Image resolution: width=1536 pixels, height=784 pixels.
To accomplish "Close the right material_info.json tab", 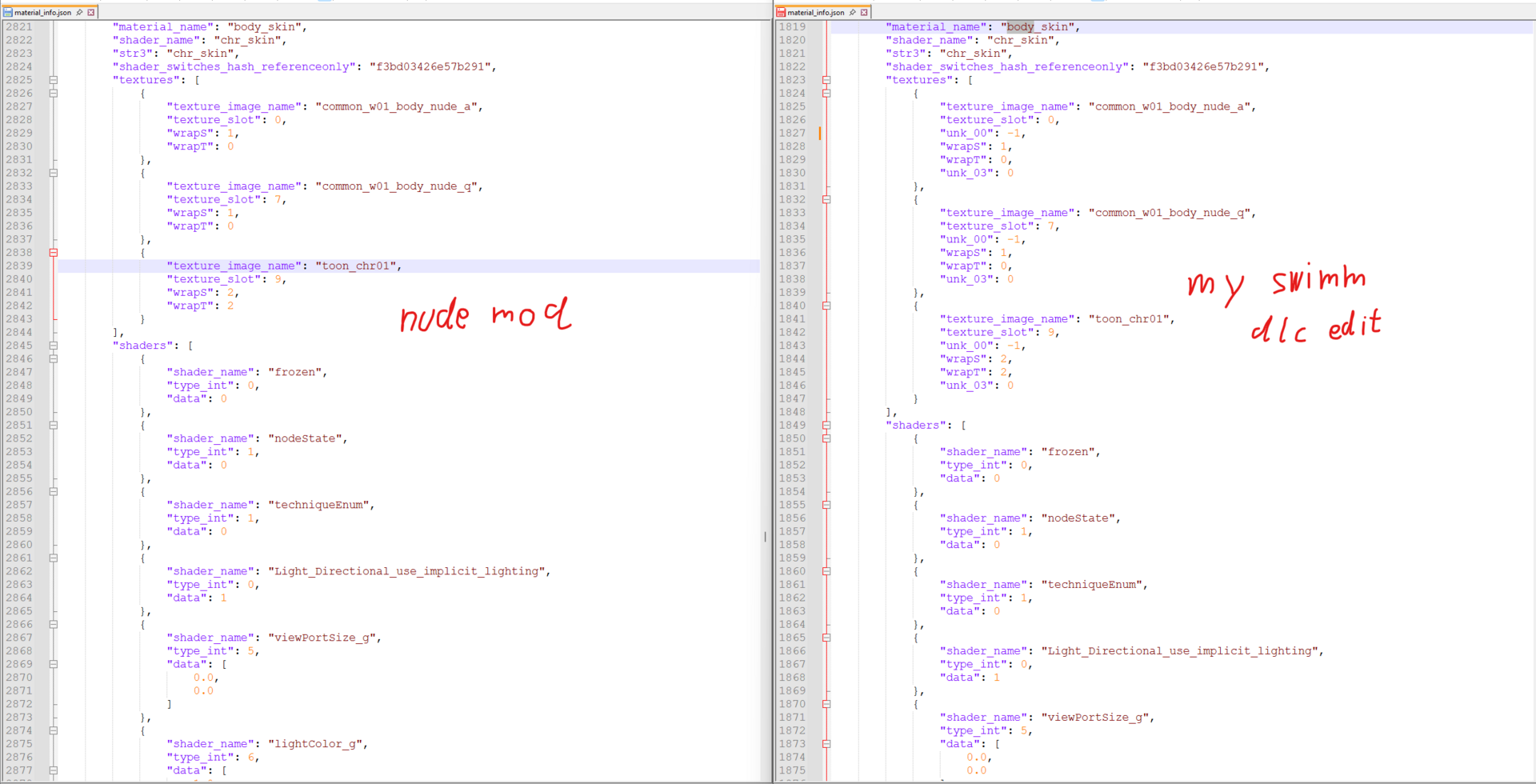I will click(864, 12).
